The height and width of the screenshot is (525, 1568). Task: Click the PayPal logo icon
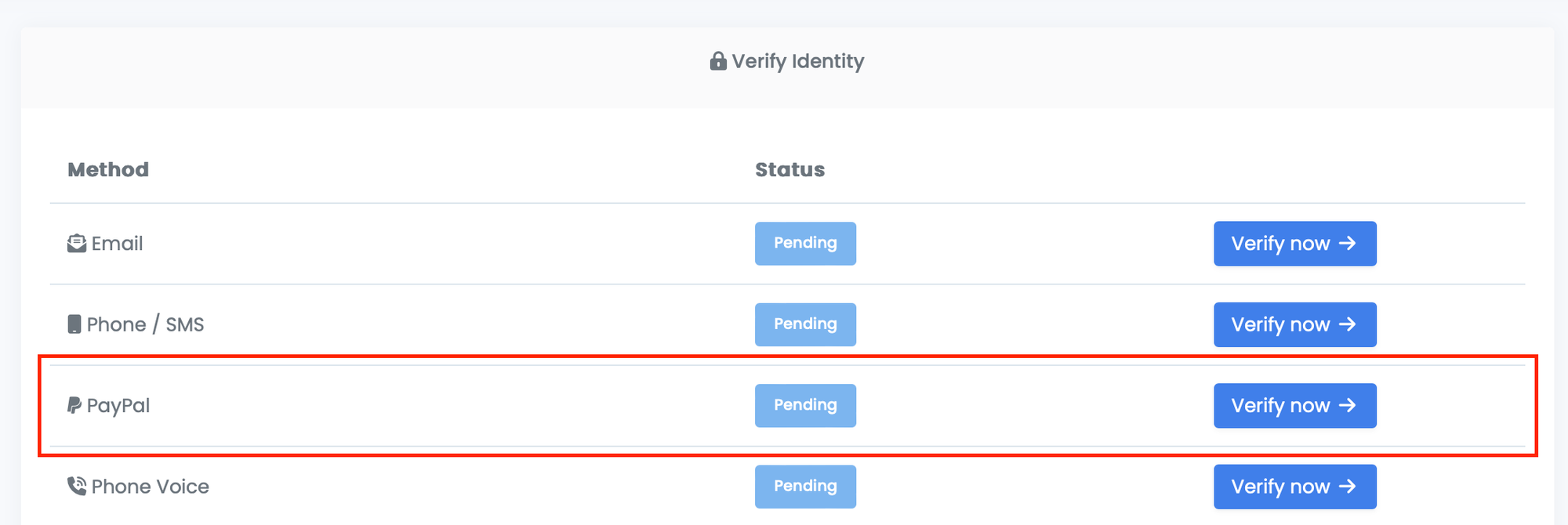tap(74, 405)
